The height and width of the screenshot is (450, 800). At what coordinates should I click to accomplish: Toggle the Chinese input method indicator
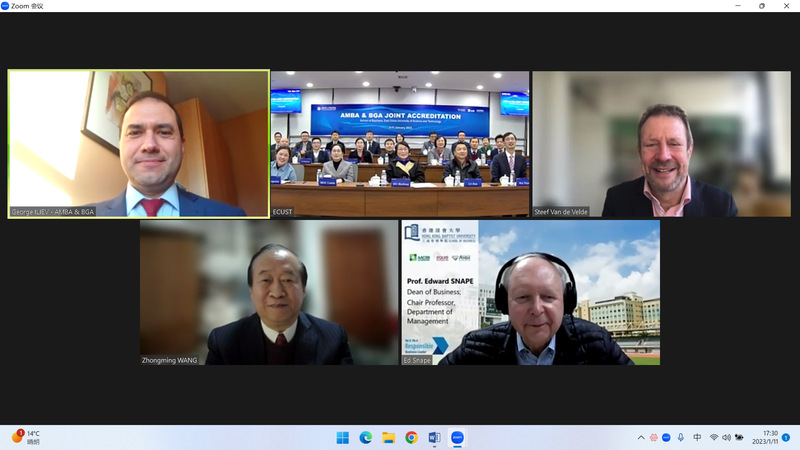click(697, 438)
